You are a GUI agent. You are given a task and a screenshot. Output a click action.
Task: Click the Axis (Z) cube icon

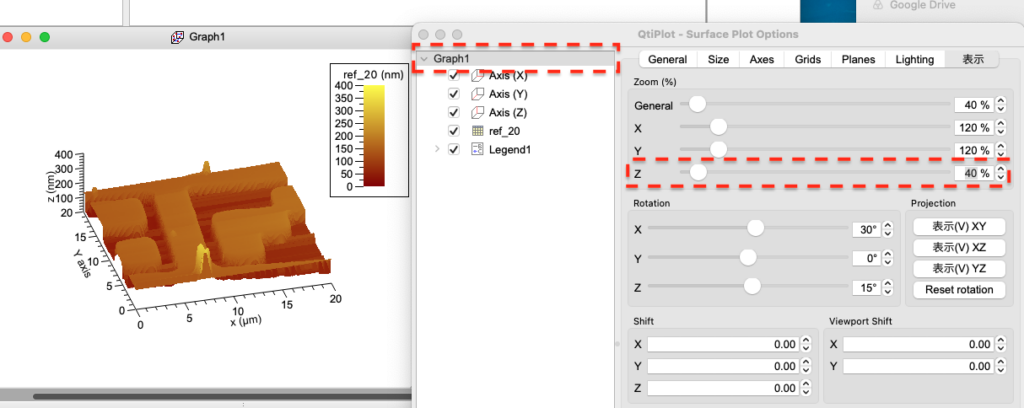[x=477, y=112]
